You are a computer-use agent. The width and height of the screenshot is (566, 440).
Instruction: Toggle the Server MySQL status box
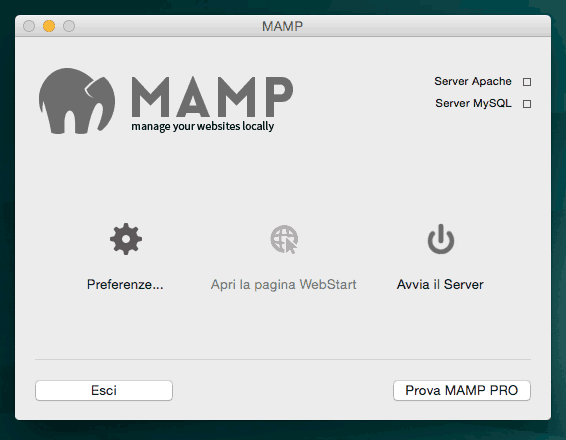tap(527, 104)
